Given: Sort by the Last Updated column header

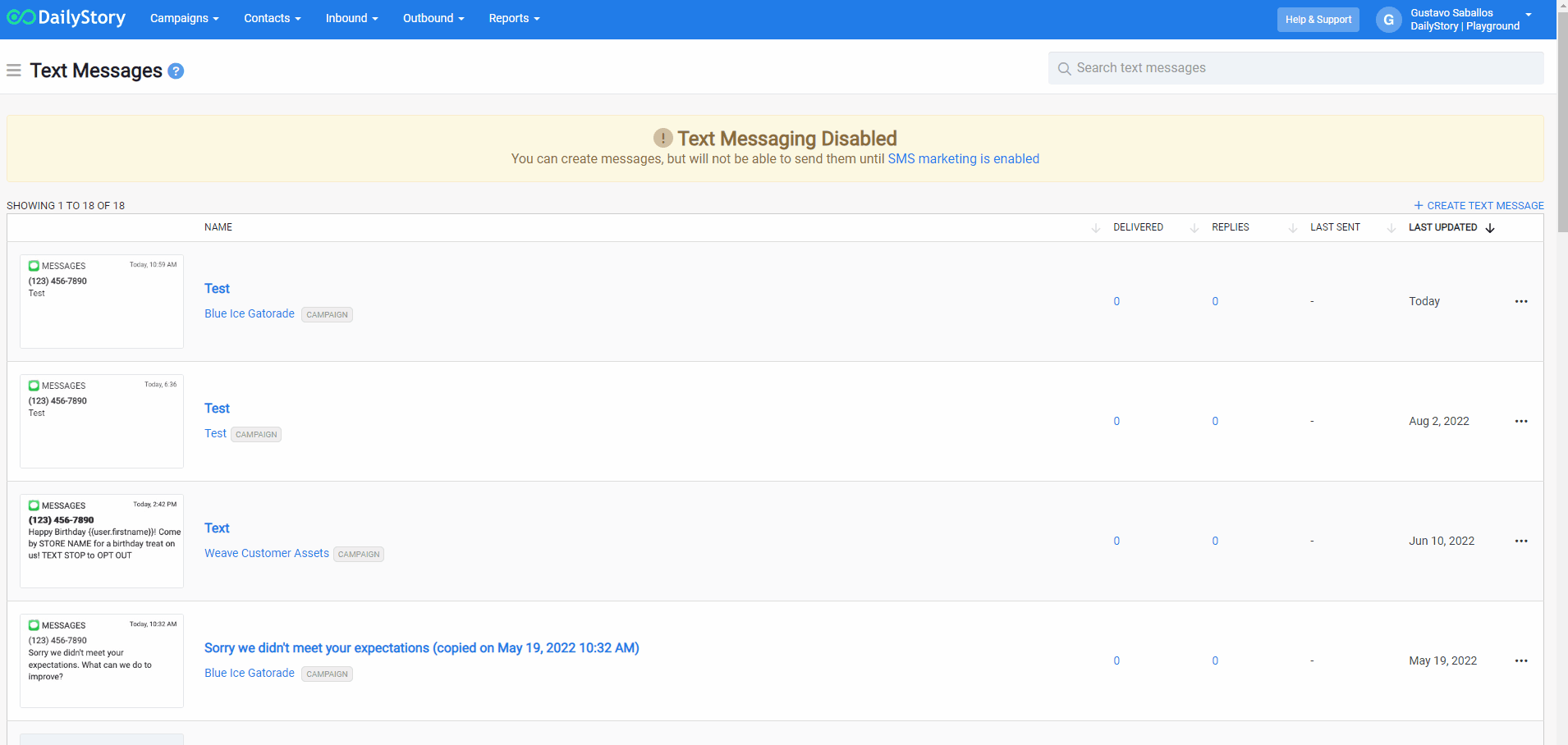Looking at the screenshot, I should (x=1442, y=227).
